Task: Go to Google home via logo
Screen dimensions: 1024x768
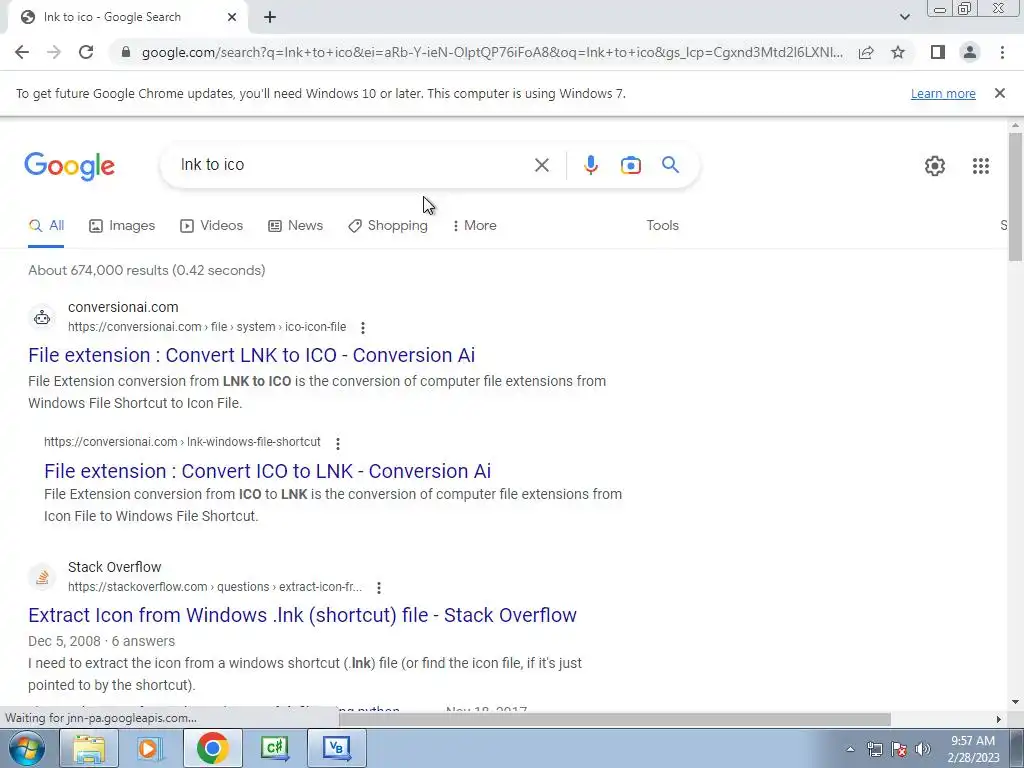Action: point(69,167)
